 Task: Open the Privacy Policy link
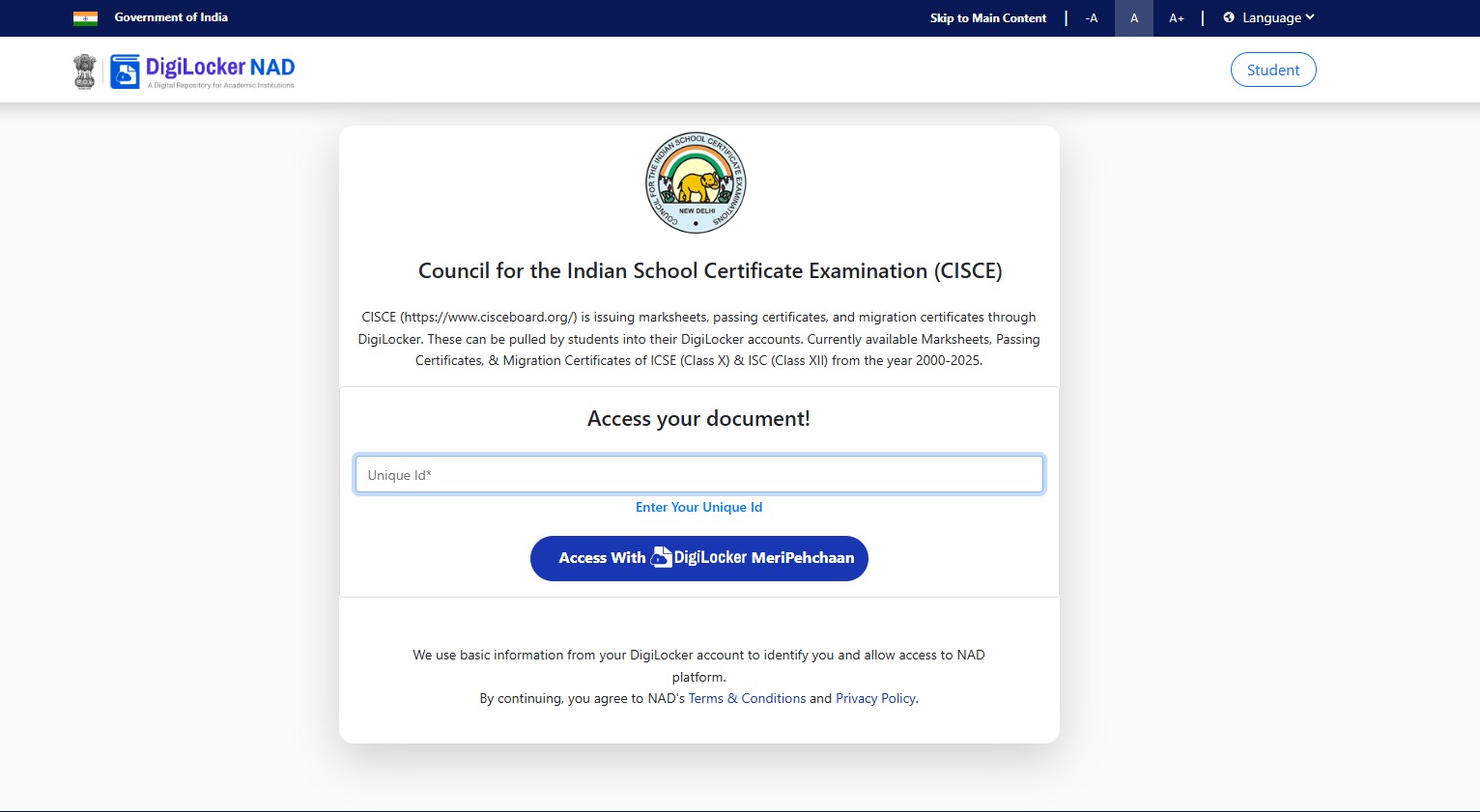[875, 698]
